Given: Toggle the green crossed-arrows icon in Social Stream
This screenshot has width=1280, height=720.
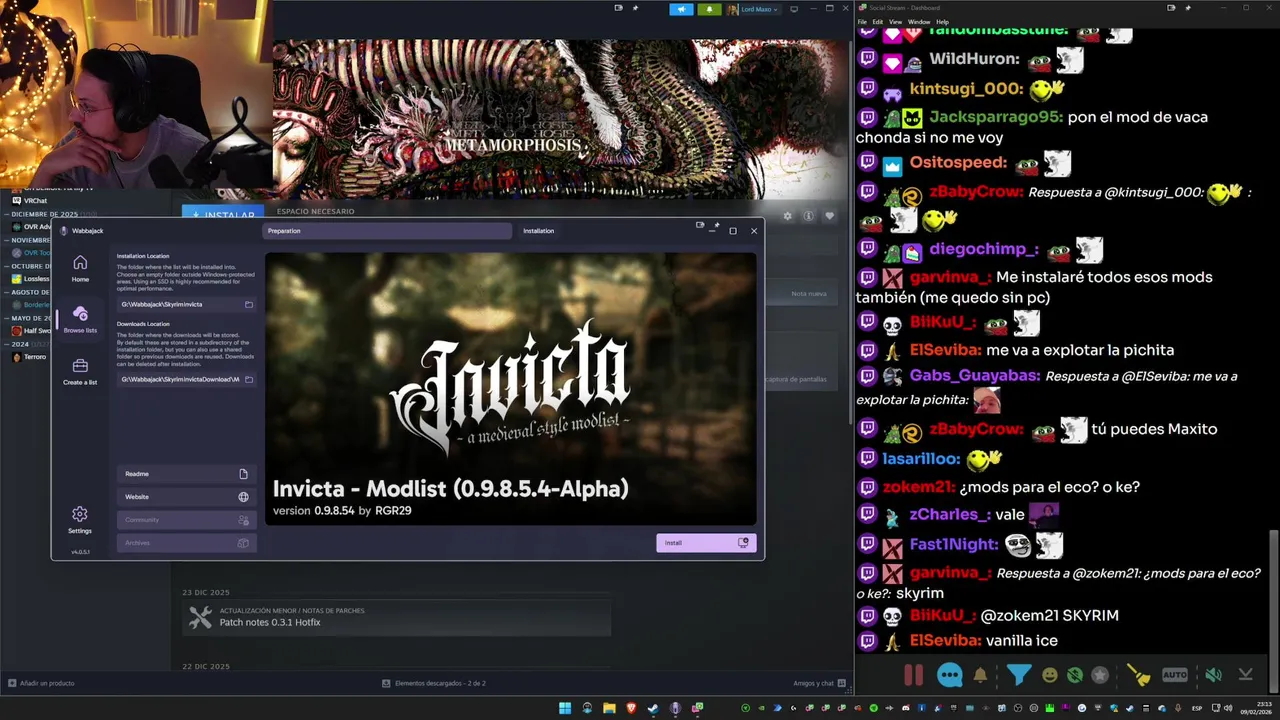Looking at the screenshot, I should [1075, 675].
